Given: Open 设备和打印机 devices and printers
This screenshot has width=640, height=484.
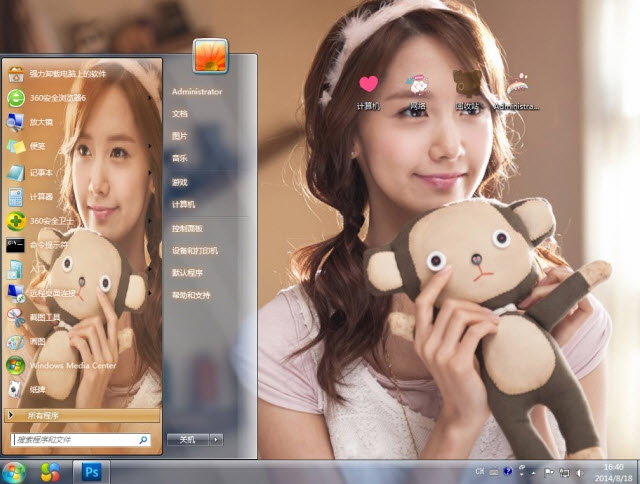Looking at the screenshot, I should click(x=195, y=251).
